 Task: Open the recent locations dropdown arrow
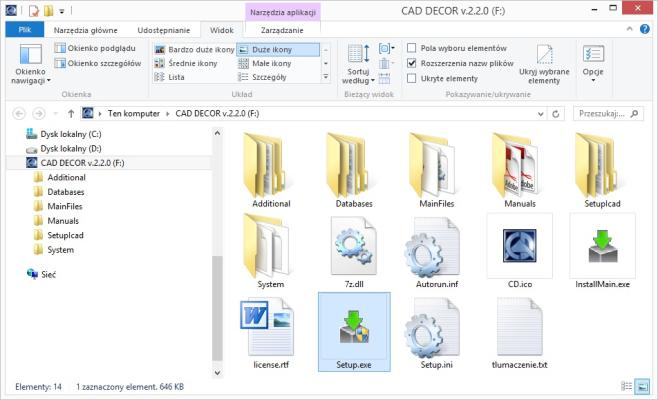point(56,114)
